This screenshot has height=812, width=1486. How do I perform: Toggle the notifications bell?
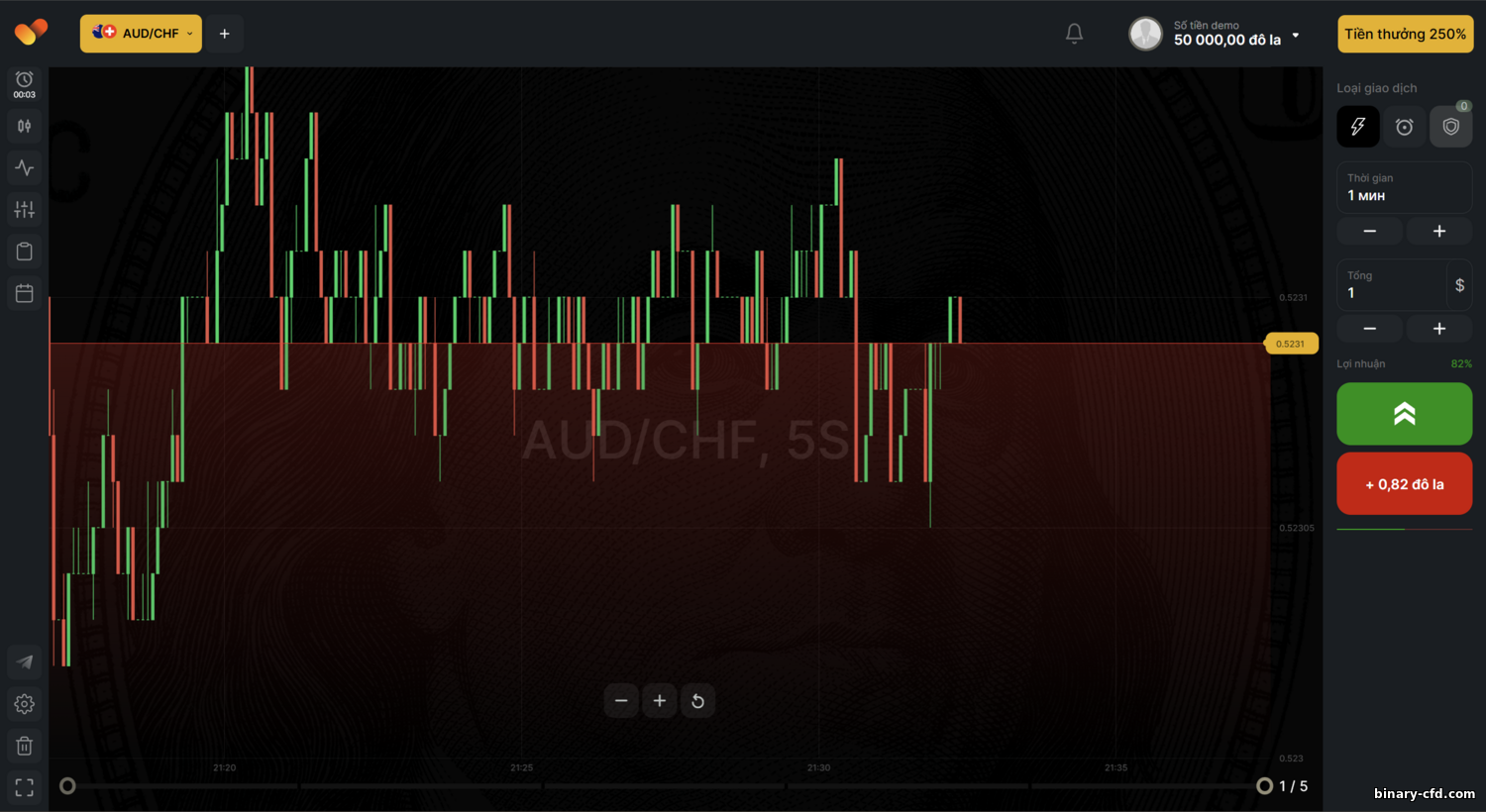(1074, 33)
